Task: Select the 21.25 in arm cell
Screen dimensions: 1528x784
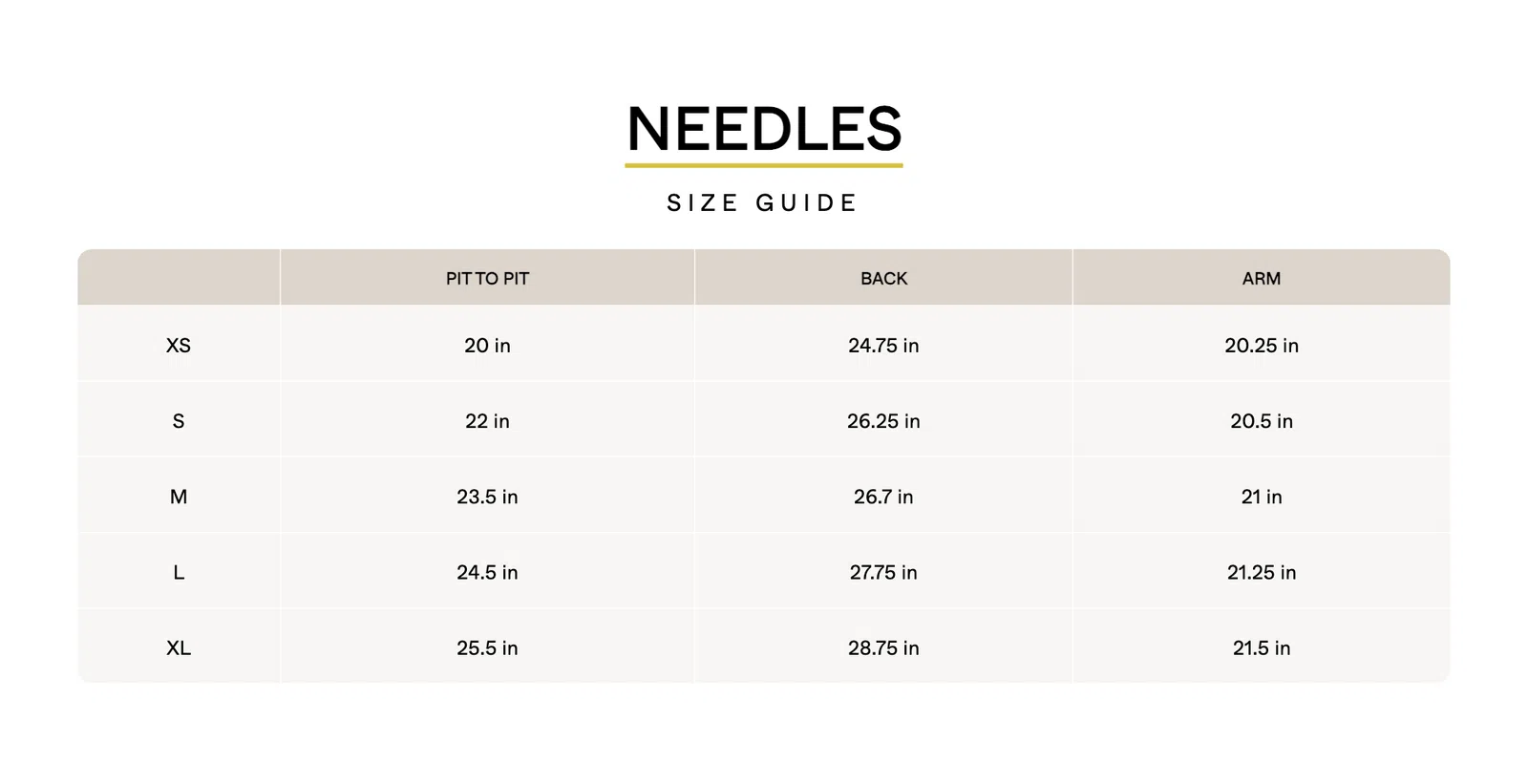Action: click(1262, 572)
